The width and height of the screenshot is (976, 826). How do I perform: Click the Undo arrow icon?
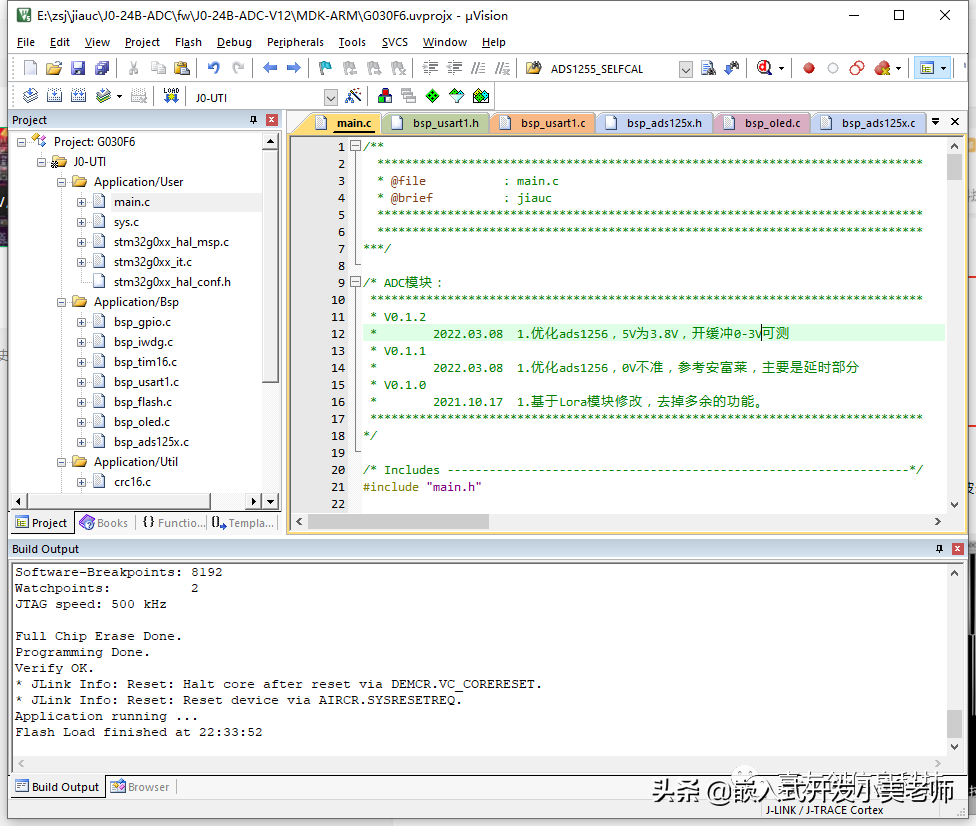pos(213,69)
